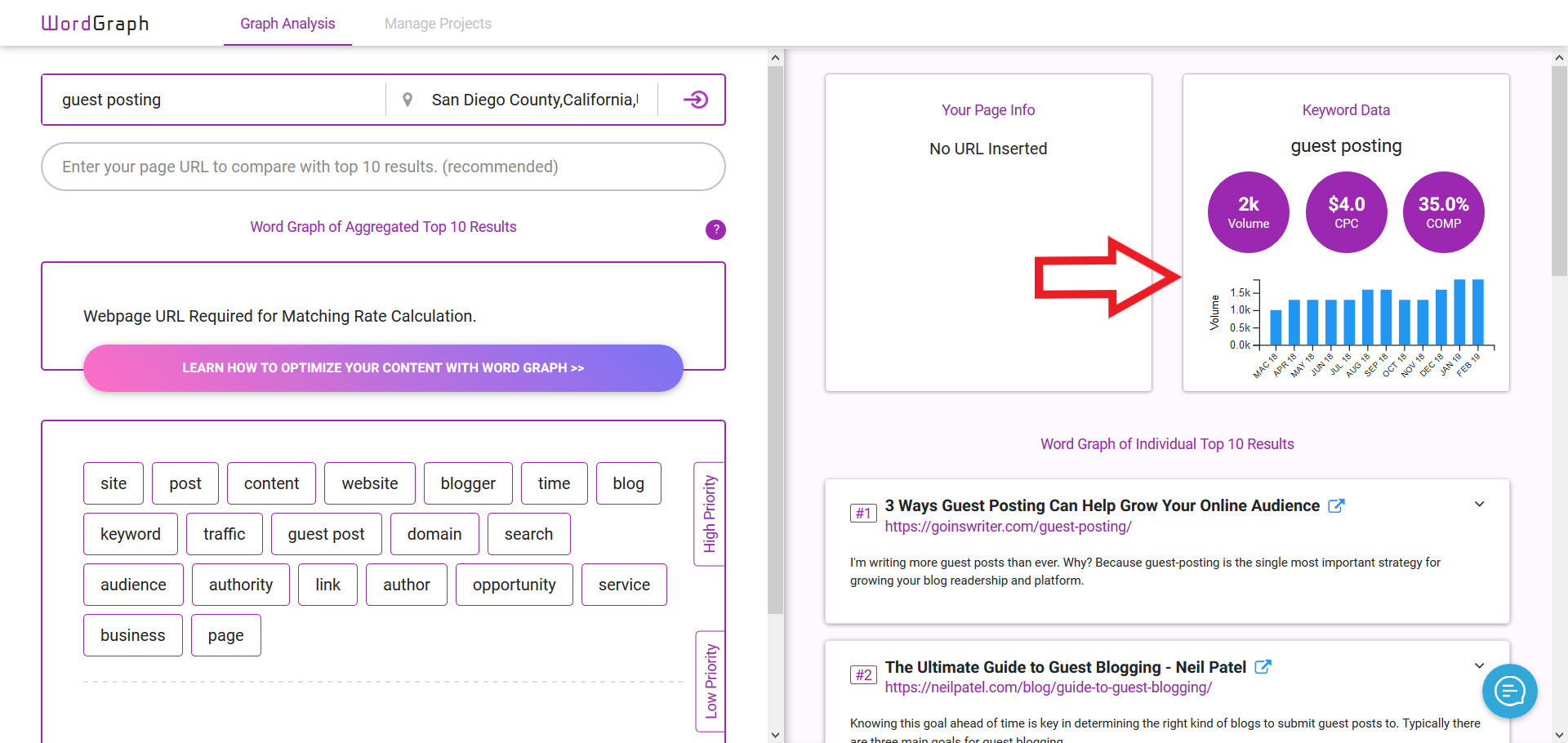
Task: Click the 2k Volume circle
Action: [1249, 212]
